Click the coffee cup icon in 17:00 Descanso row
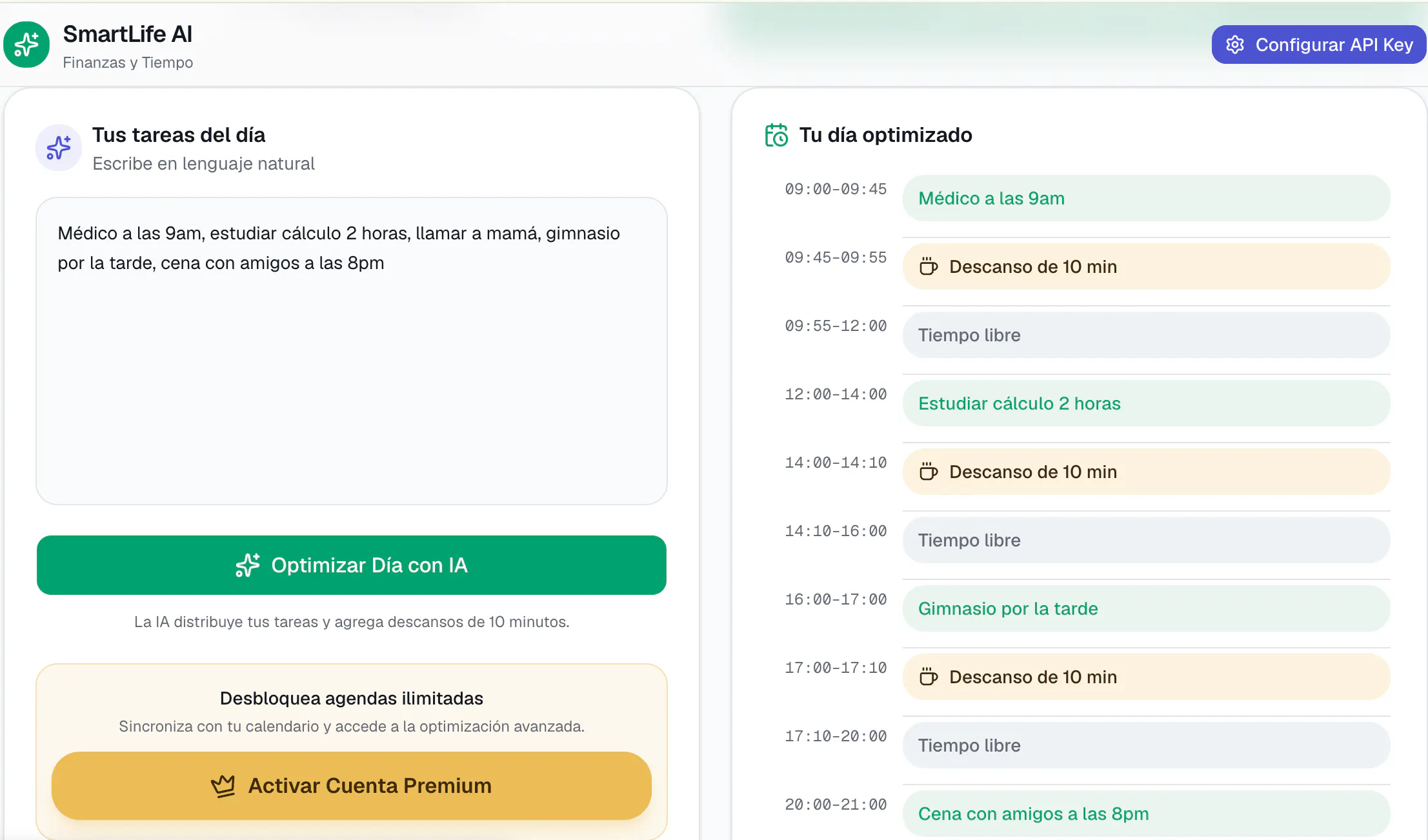The width and height of the screenshot is (1428, 840). [929, 677]
